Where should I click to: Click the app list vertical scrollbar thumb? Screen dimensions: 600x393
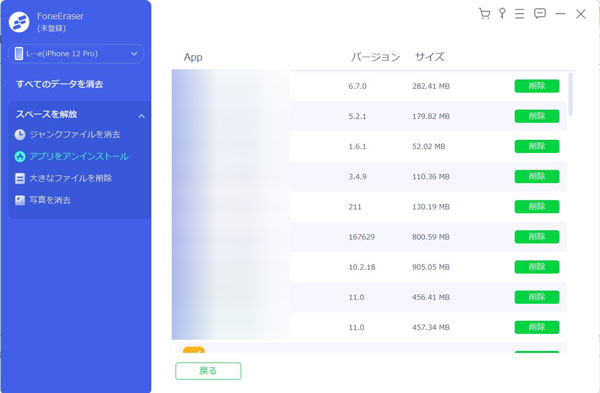coord(571,94)
